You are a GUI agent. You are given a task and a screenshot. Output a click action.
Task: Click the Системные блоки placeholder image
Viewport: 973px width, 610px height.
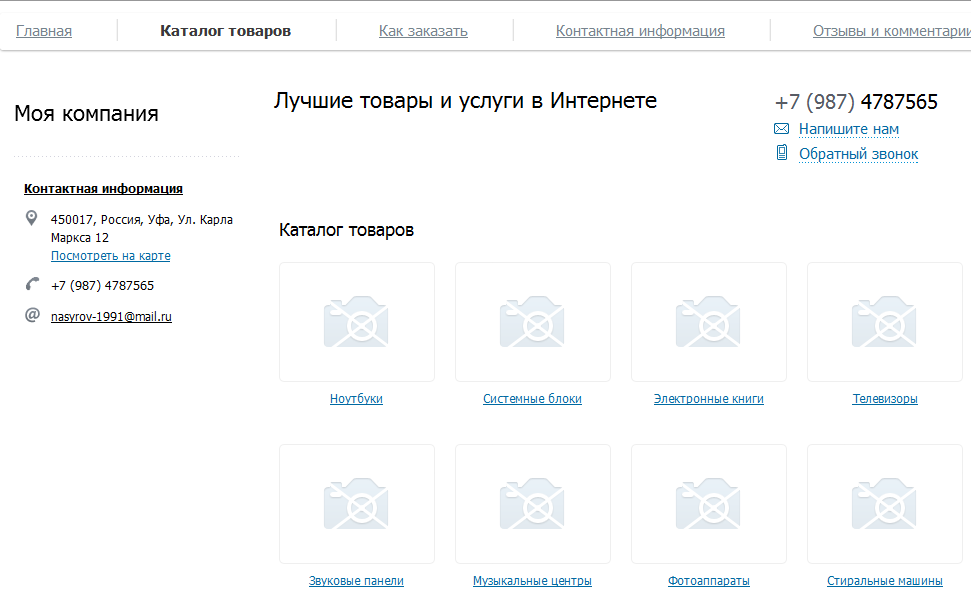(533, 321)
